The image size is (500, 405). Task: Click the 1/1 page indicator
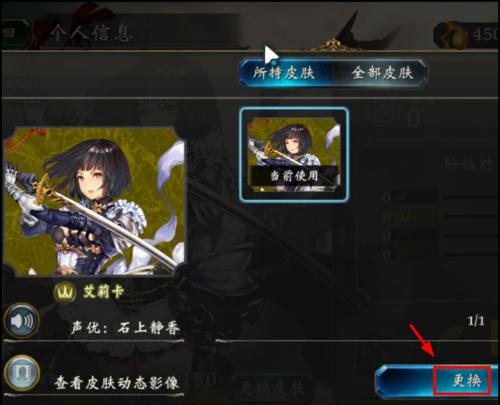tap(476, 321)
